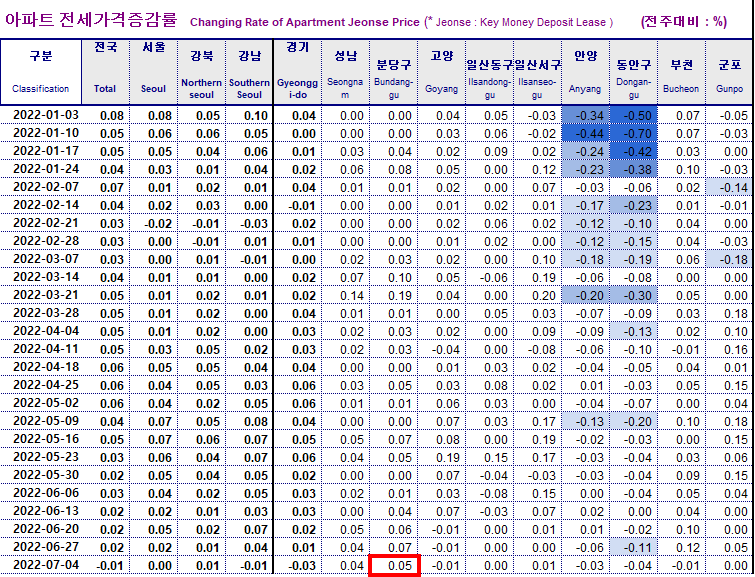This screenshot has height=577, width=755.
Task: Click the title 아파트 전세가격증감률
Action: 91,20
